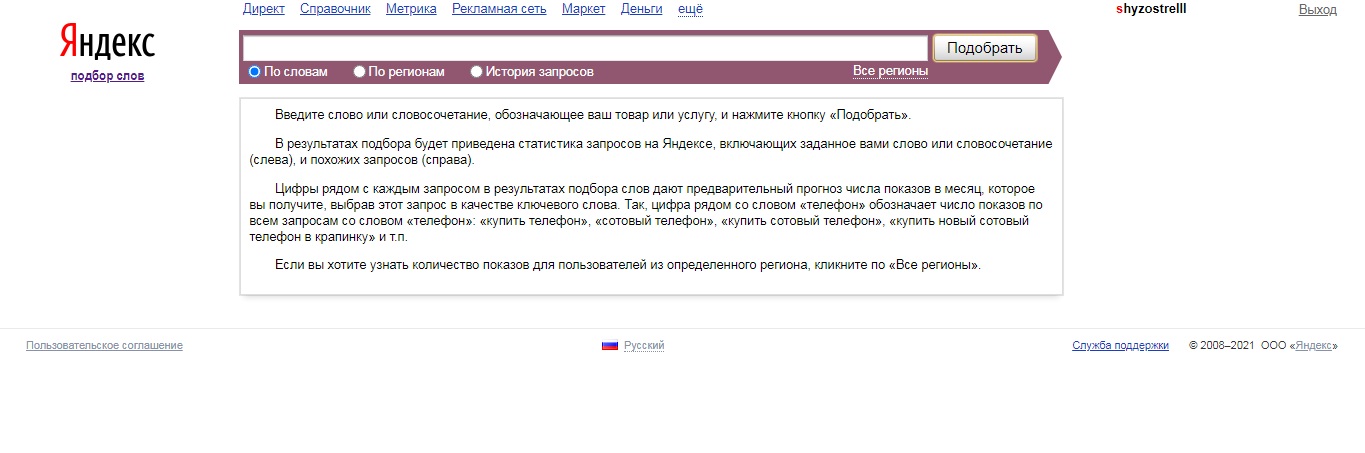Click the «Русский» language link

pos(644,346)
